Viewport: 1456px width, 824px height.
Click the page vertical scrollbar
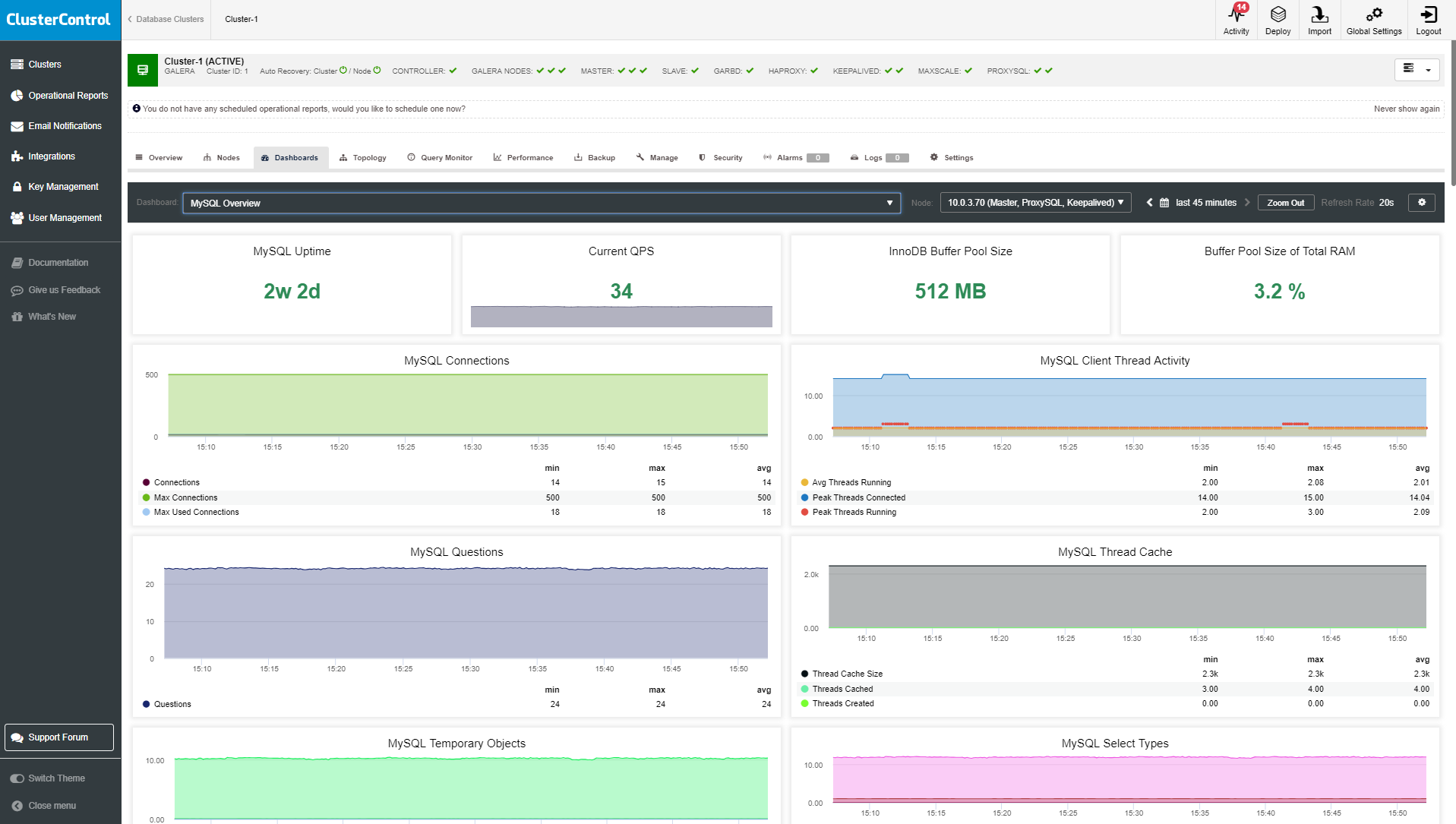(1452, 112)
